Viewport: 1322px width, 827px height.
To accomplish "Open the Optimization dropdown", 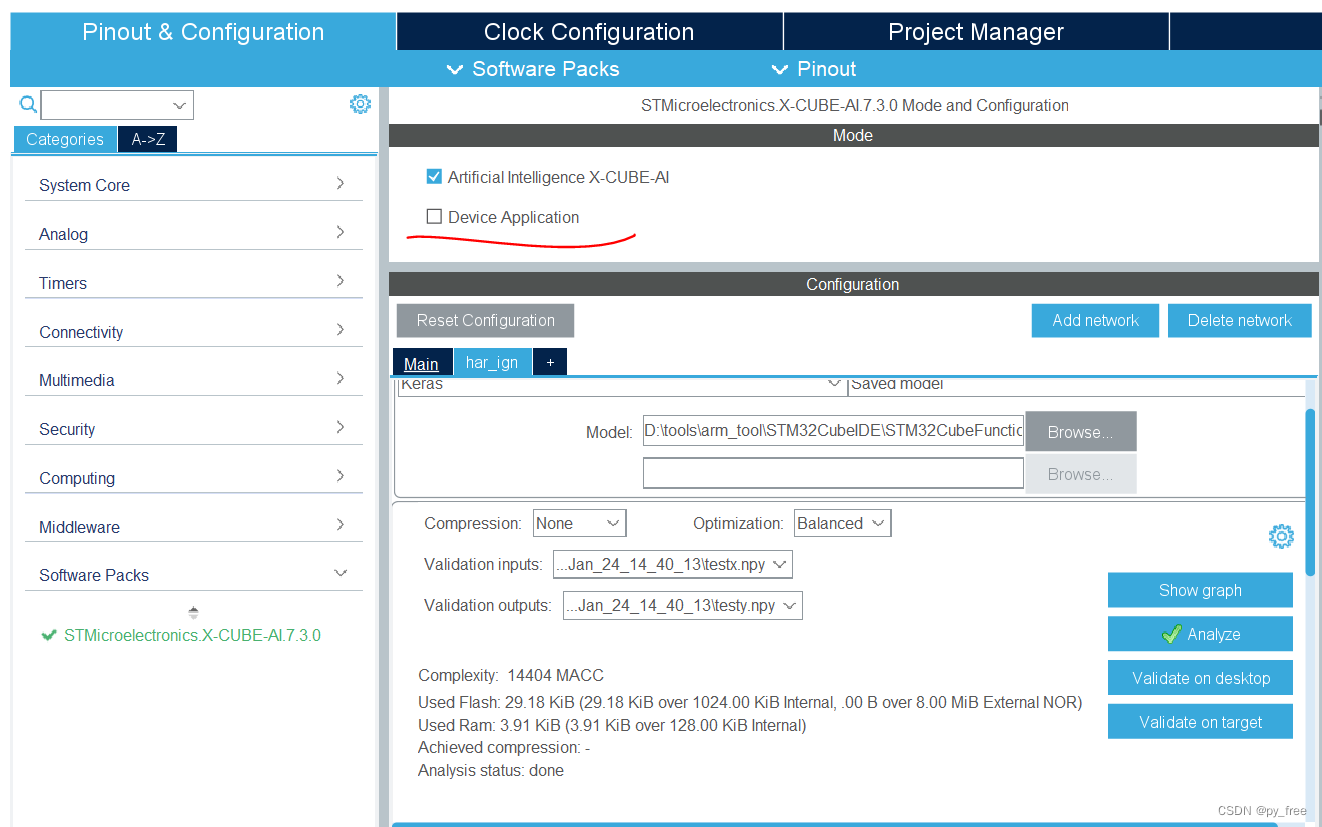I will pos(843,523).
